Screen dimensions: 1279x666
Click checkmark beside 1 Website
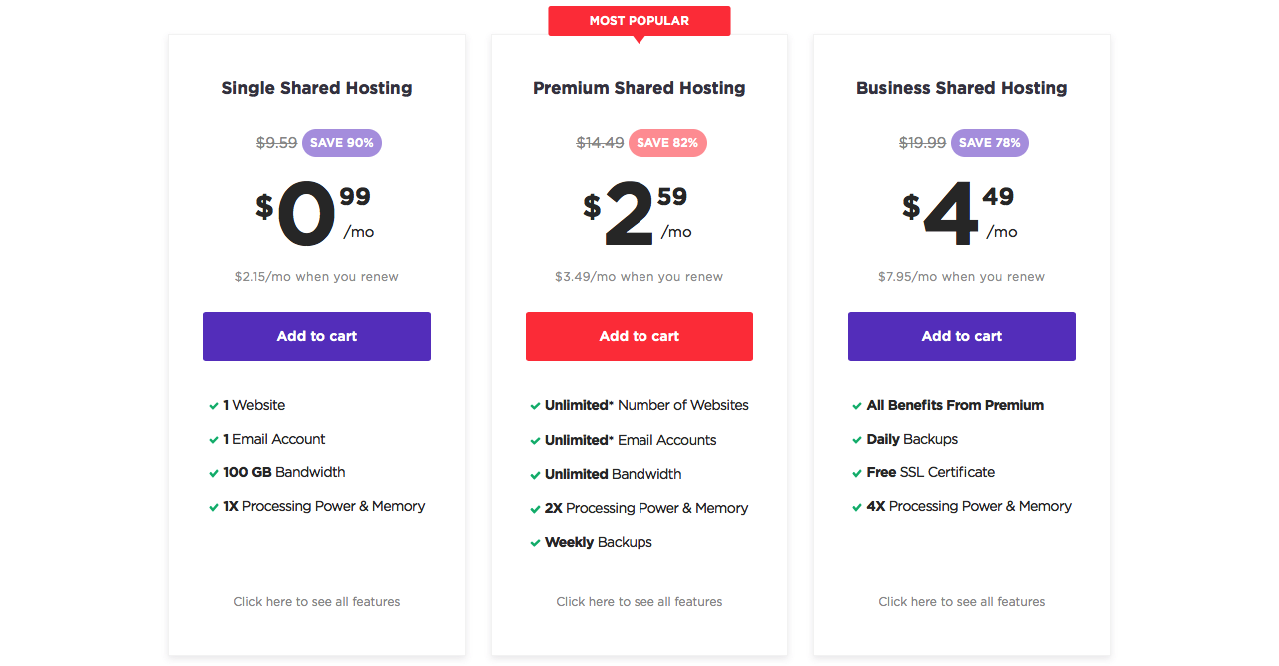tap(214, 406)
